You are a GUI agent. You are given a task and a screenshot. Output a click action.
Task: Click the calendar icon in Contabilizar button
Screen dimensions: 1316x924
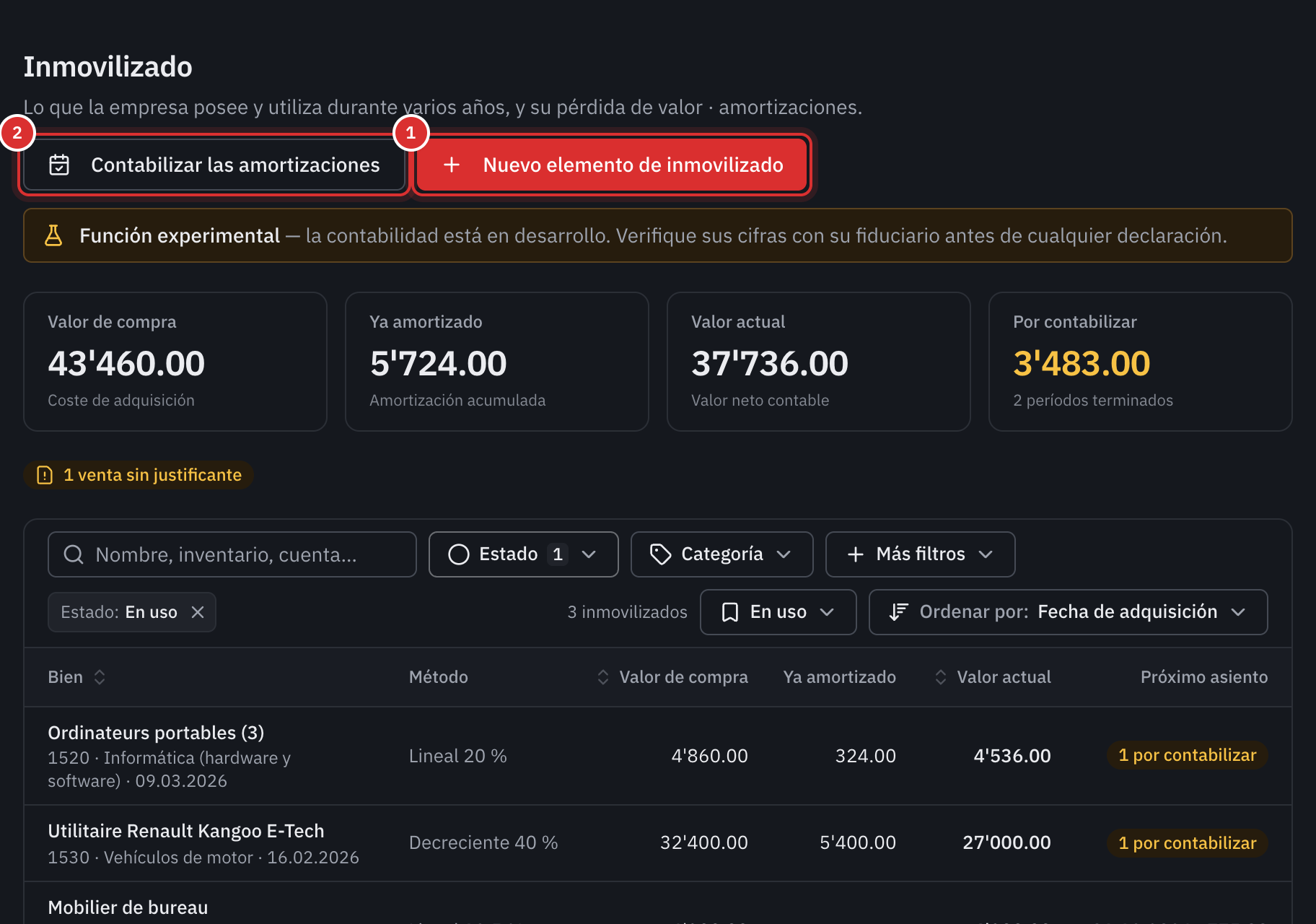coord(59,165)
